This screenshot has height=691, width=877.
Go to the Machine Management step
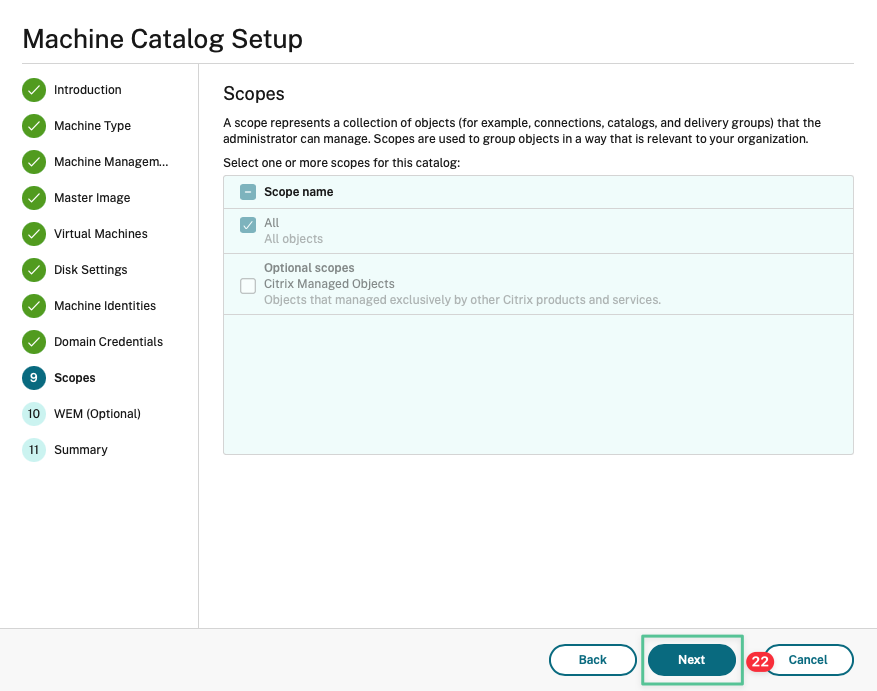click(110, 162)
